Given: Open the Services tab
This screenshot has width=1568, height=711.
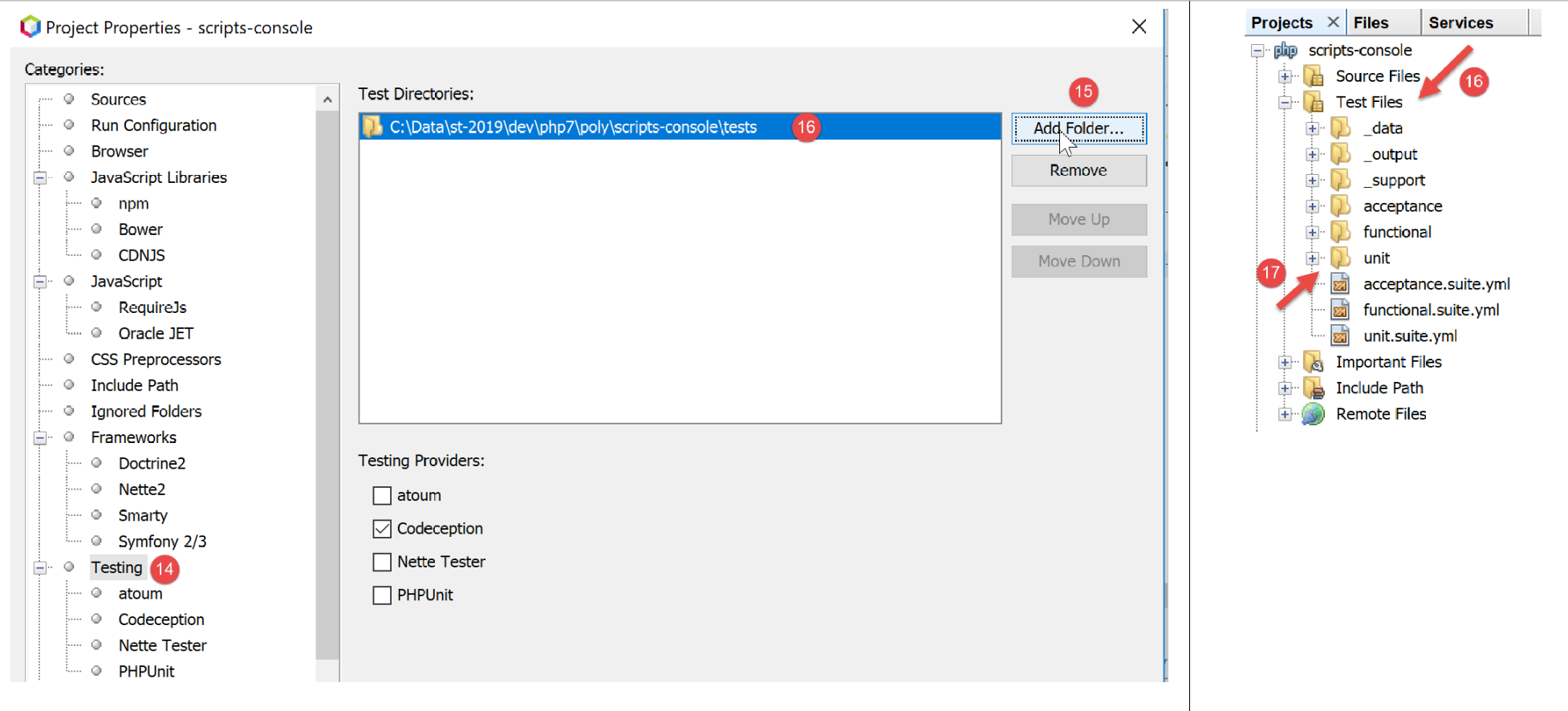Looking at the screenshot, I should click(x=1460, y=22).
